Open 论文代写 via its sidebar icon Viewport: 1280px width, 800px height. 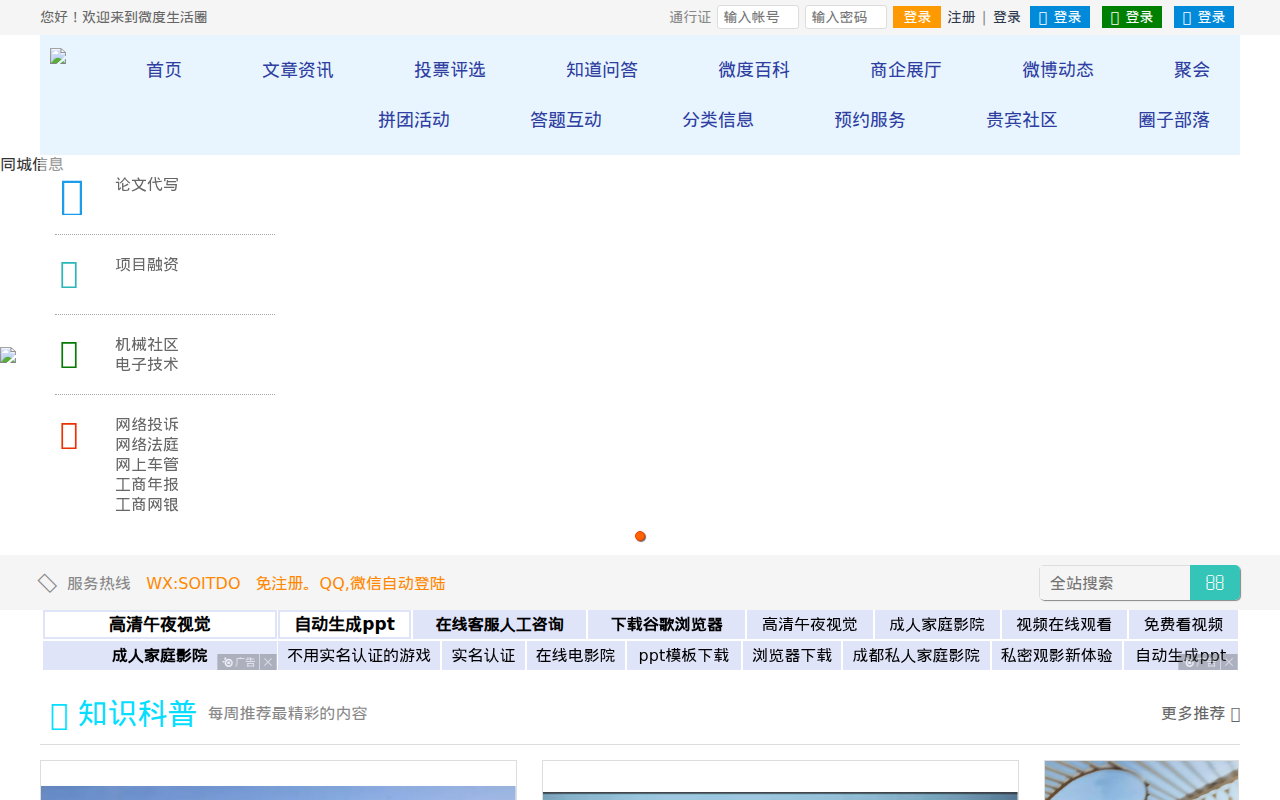coord(71,197)
